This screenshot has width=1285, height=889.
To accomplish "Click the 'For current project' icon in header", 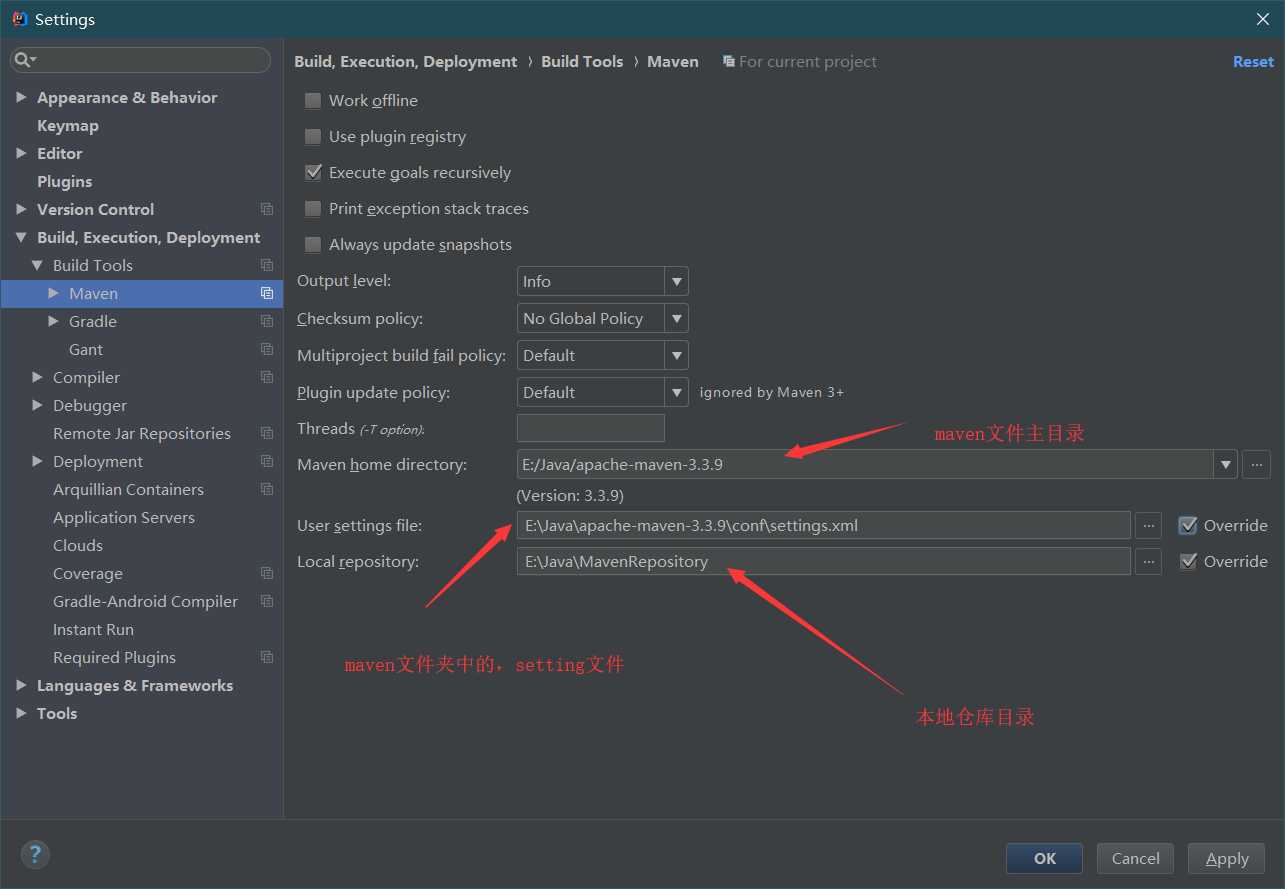I will 729,62.
